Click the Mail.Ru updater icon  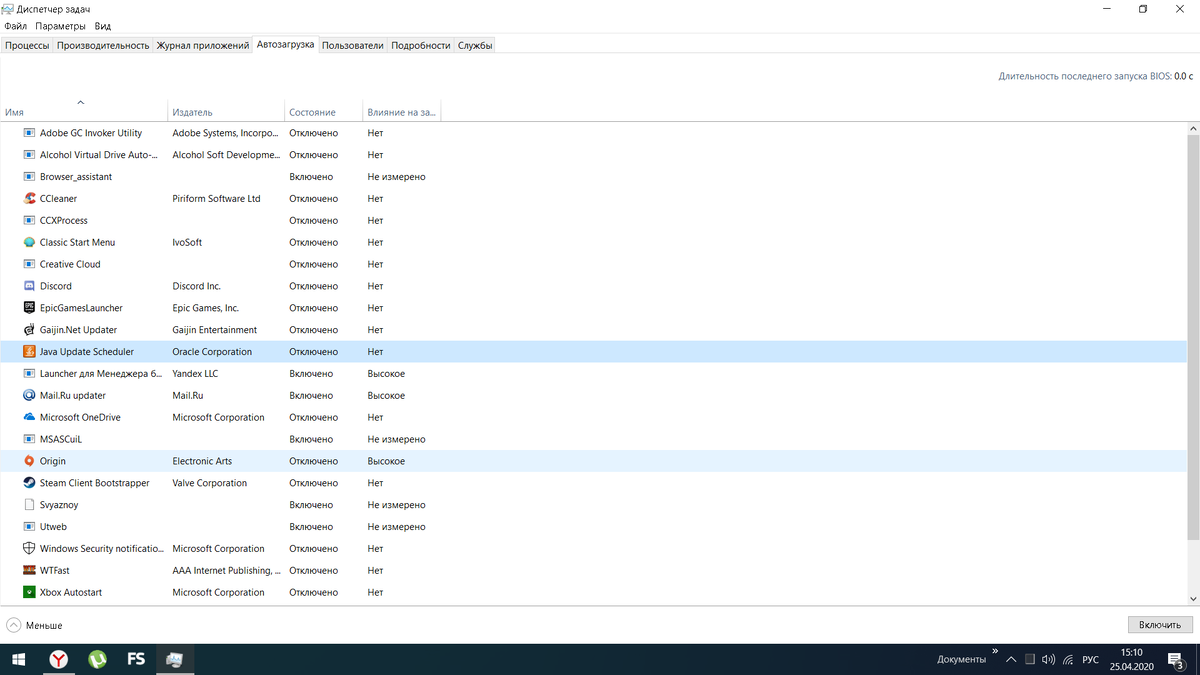[29, 396]
